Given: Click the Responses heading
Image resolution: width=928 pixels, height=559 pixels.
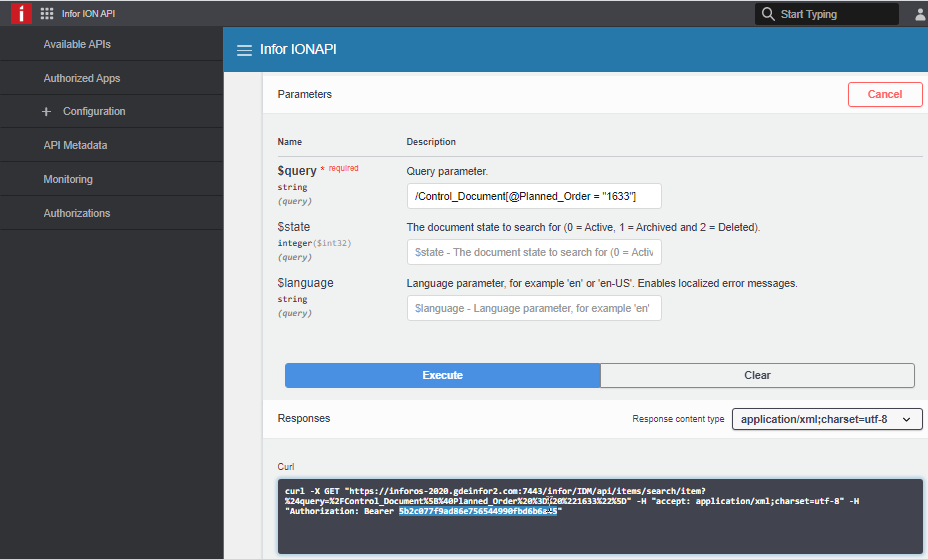Looking at the screenshot, I should [x=304, y=418].
